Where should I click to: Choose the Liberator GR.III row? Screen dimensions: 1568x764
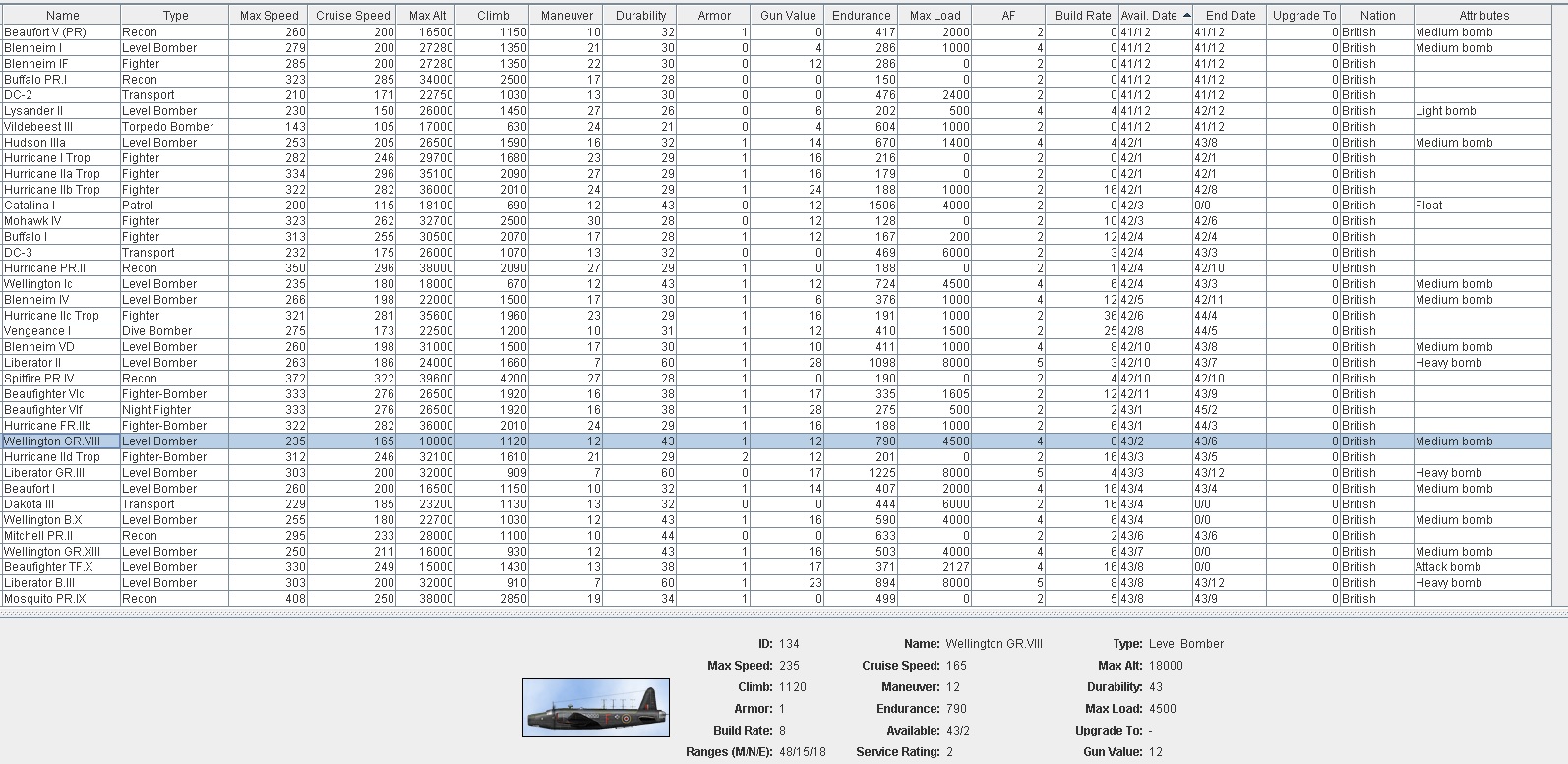point(777,473)
